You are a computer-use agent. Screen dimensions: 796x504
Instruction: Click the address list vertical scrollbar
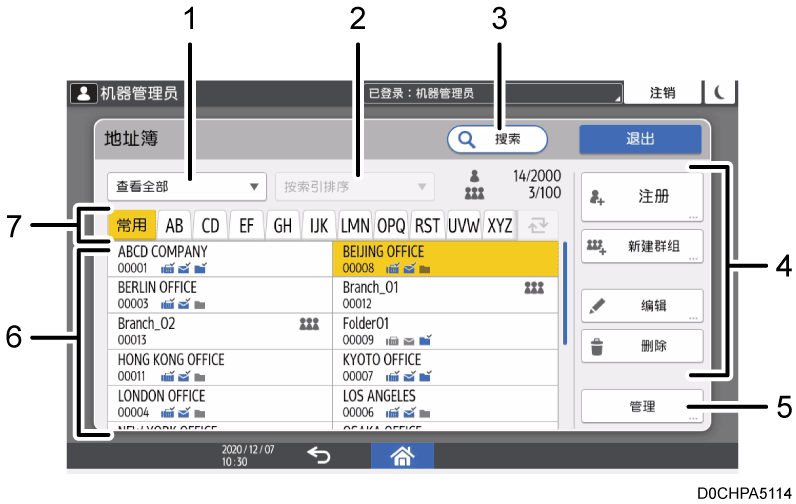point(565,292)
